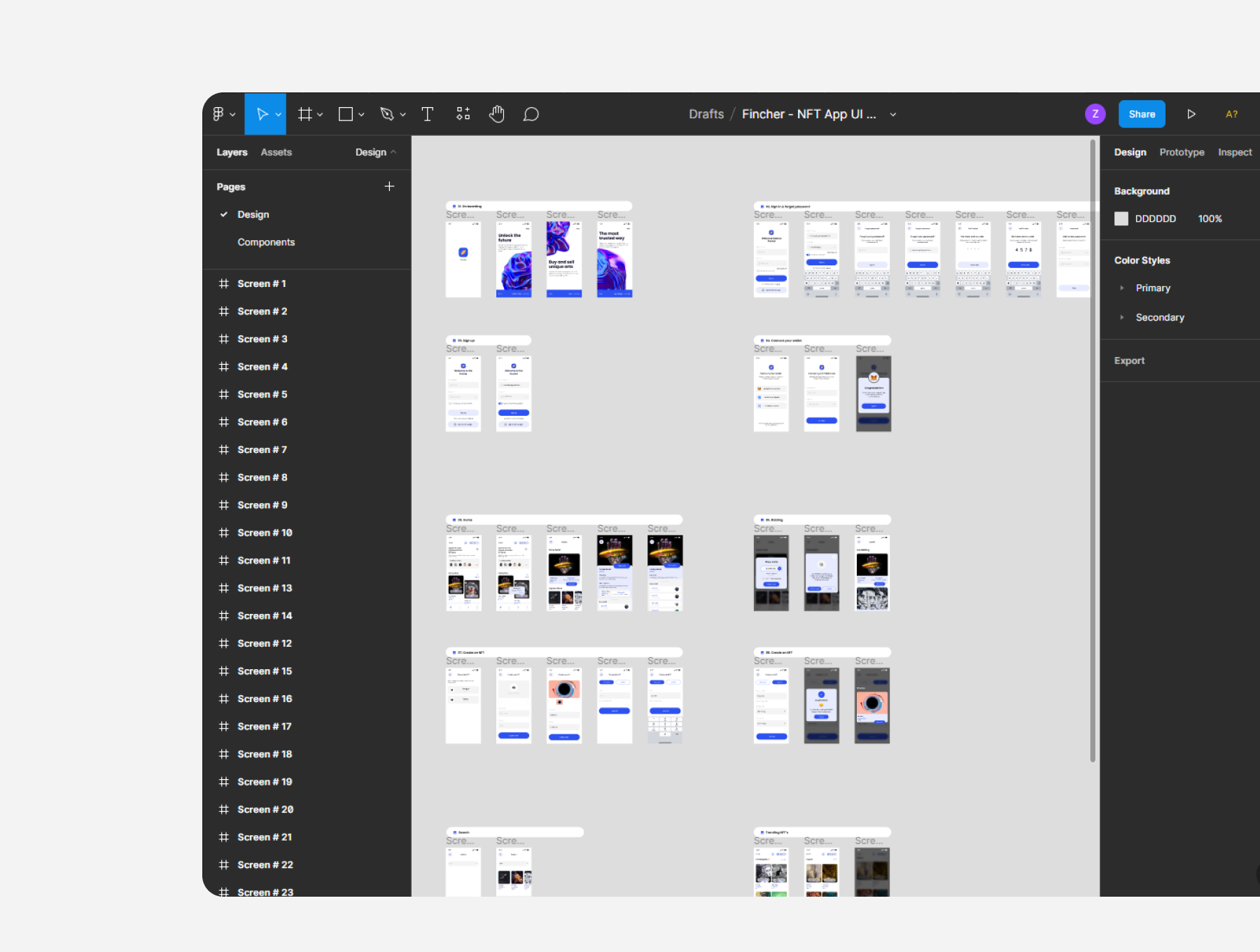Image resolution: width=1260 pixels, height=952 pixels.
Task: Select the Frame tool
Action: coord(305,114)
